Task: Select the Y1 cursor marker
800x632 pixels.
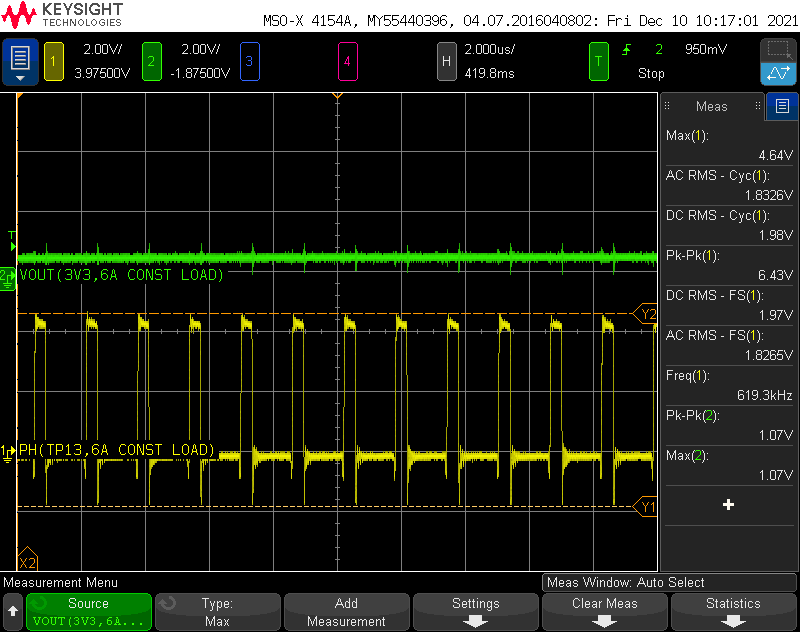Action: click(645, 507)
